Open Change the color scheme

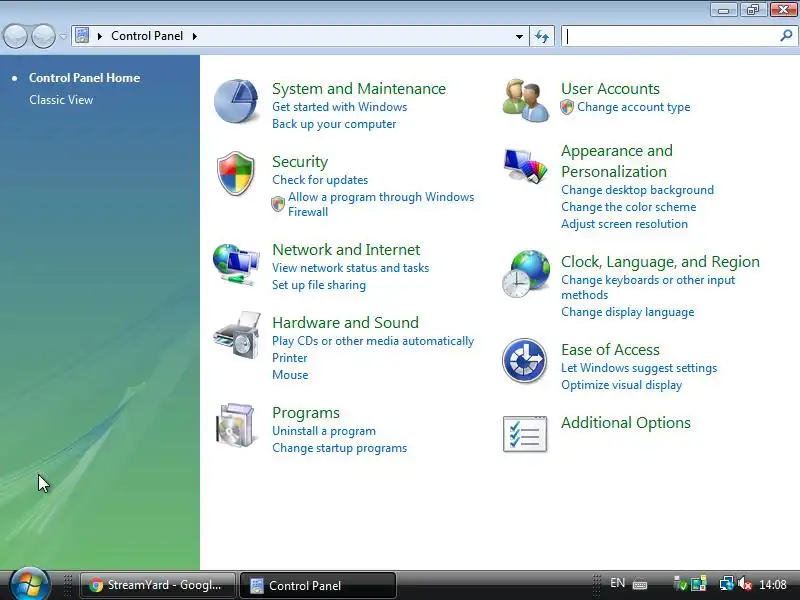coord(629,207)
